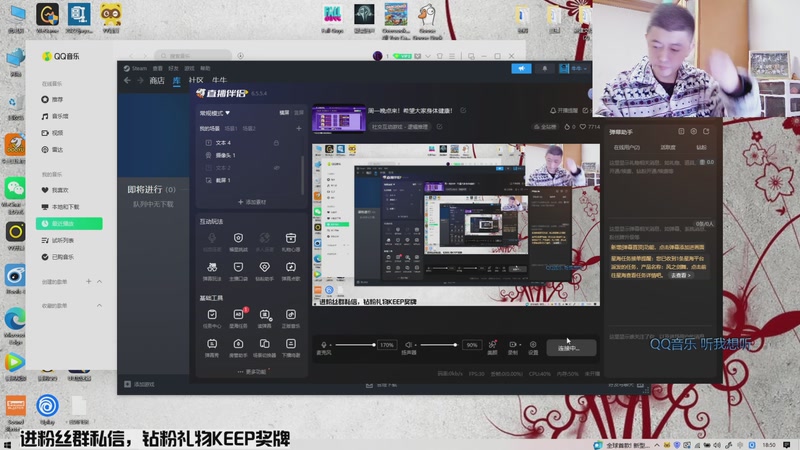Open 本地和下载 in QQ音乐 sidebar
This screenshot has width=800, height=450.
60,207
